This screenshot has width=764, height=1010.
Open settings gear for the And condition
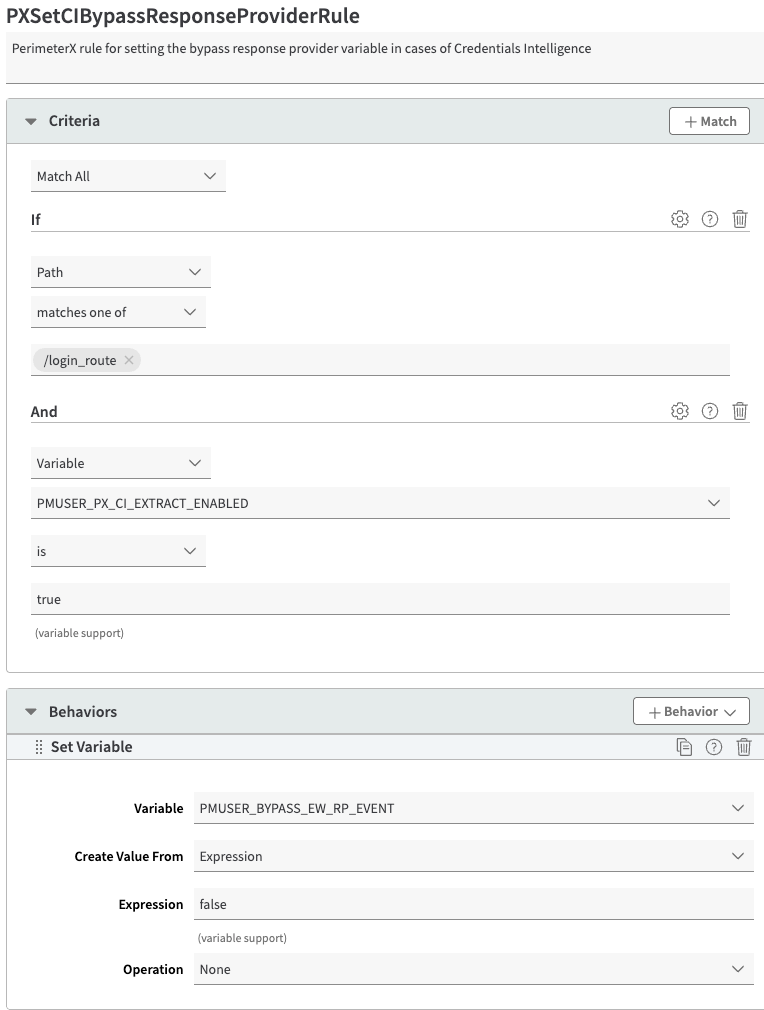[x=680, y=411]
